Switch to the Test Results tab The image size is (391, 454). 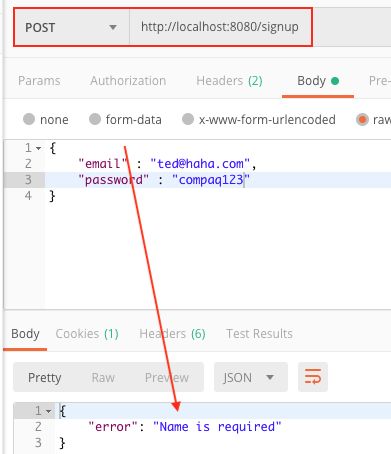click(259, 334)
